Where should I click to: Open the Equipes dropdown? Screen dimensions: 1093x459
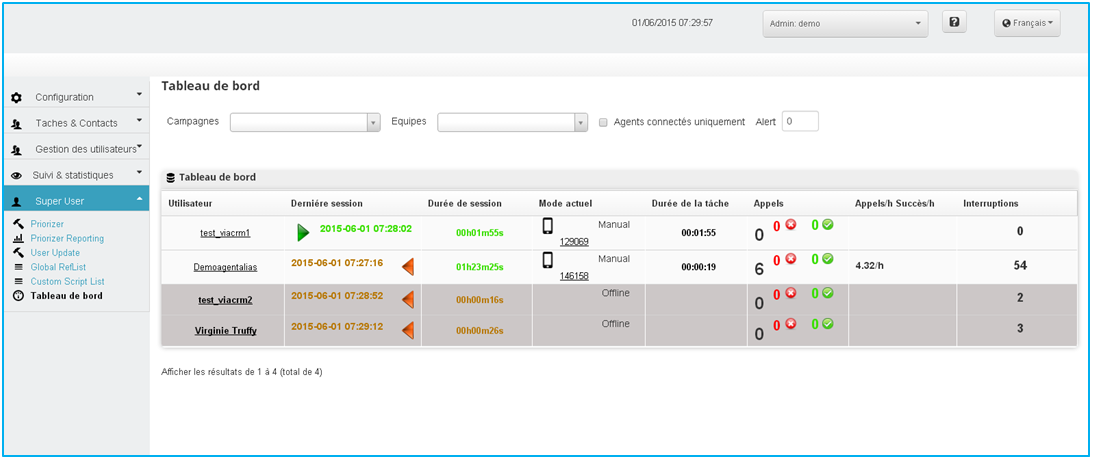tap(512, 122)
